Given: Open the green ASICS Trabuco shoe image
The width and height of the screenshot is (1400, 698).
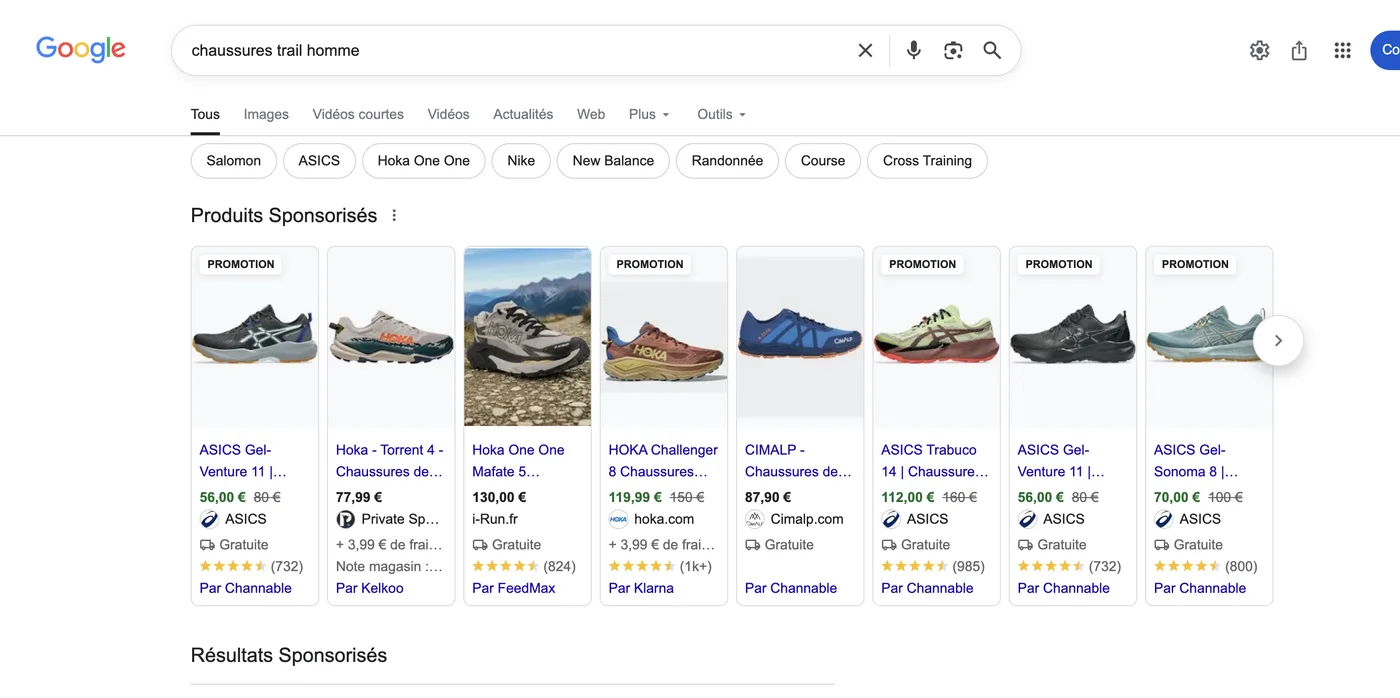Looking at the screenshot, I should coord(936,337).
